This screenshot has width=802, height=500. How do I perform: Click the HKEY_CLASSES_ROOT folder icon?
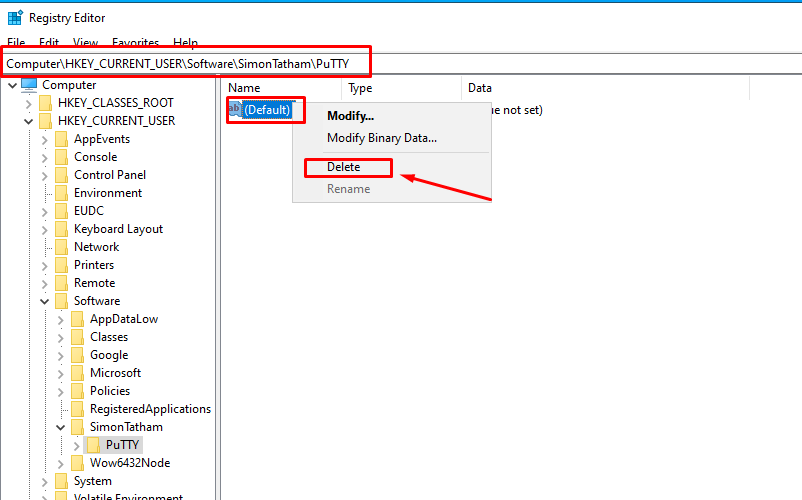(46, 103)
